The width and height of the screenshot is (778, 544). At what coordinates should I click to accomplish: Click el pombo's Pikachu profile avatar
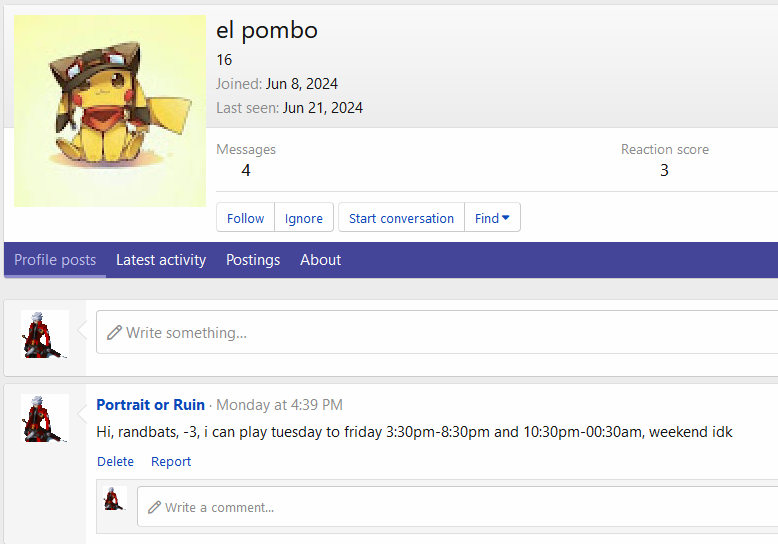pyautogui.click(x=109, y=111)
